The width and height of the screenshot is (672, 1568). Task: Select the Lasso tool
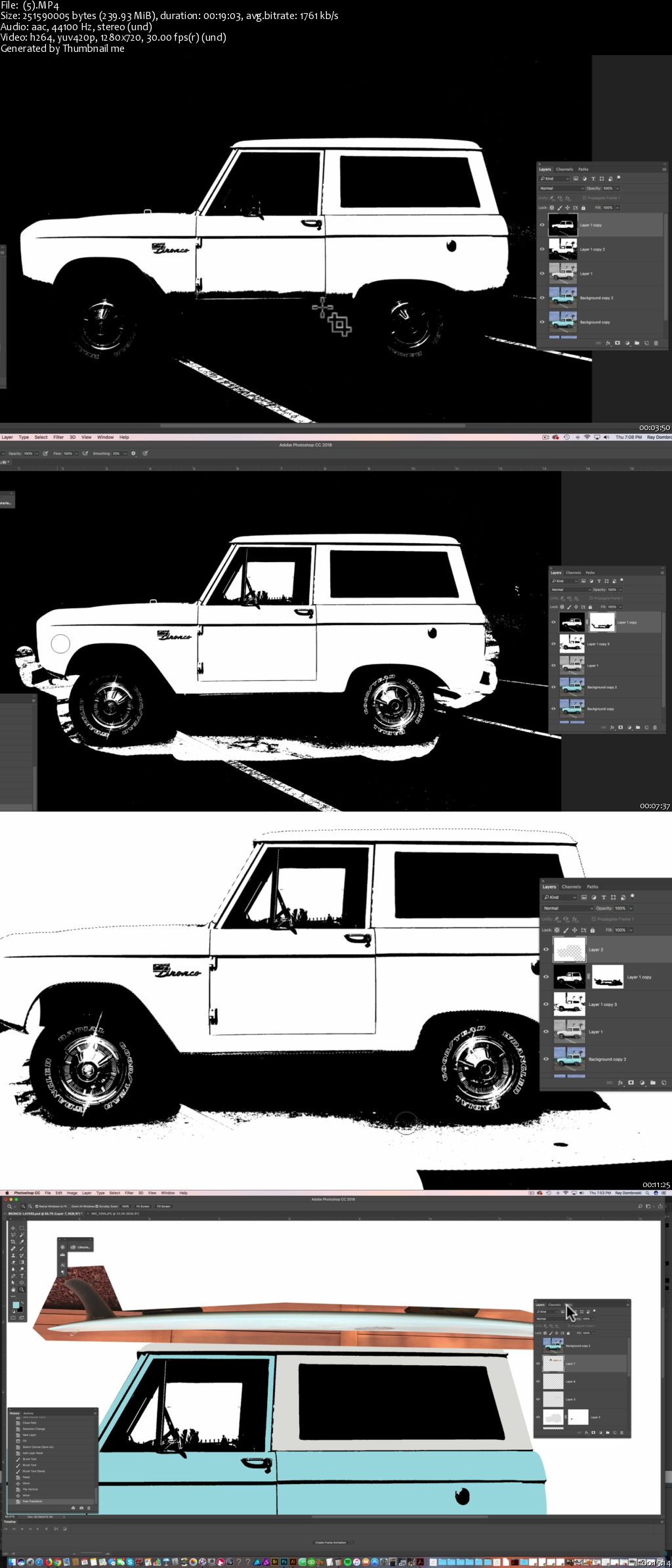tap(13, 1234)
